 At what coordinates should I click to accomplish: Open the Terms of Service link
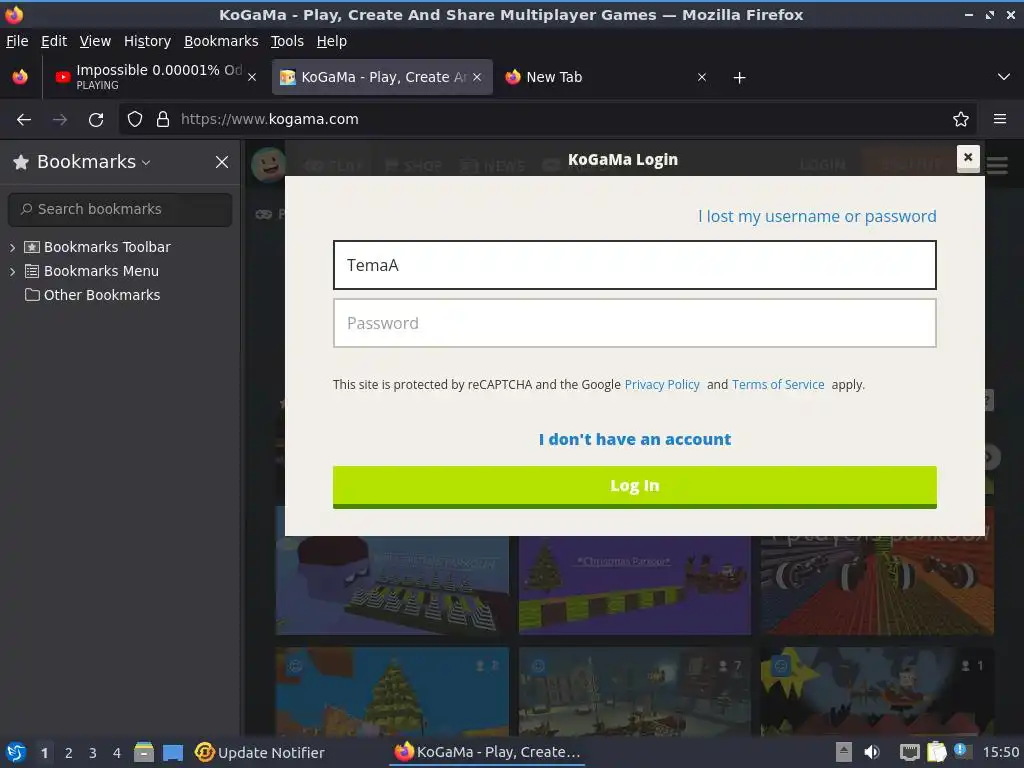pos(778,385)
